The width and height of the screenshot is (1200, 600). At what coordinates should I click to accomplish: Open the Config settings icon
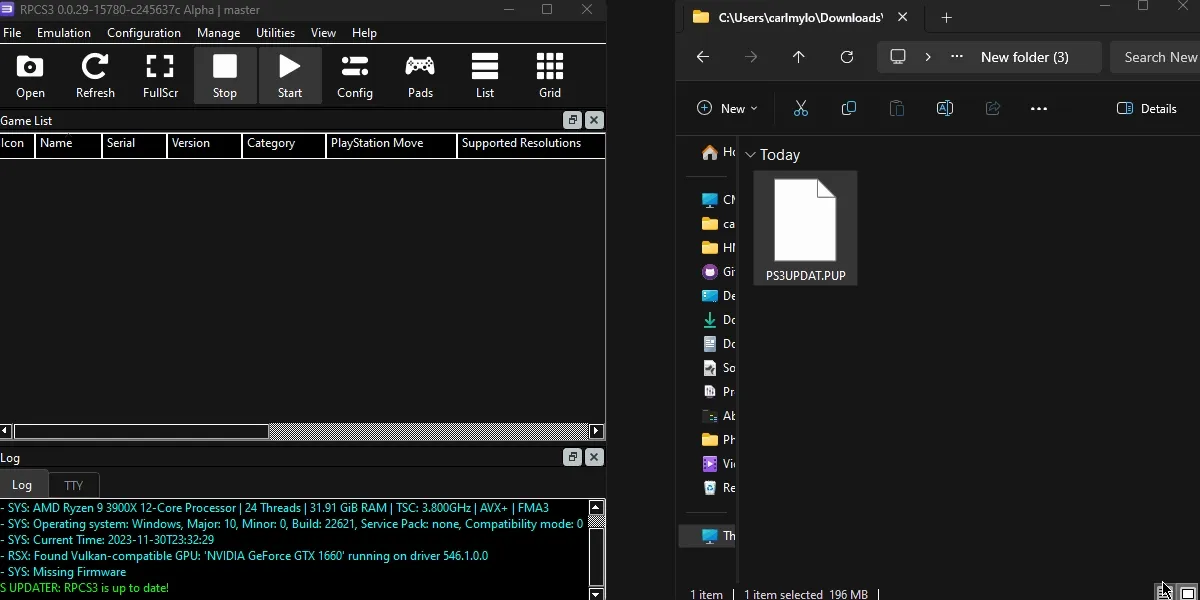coord(355,76)
